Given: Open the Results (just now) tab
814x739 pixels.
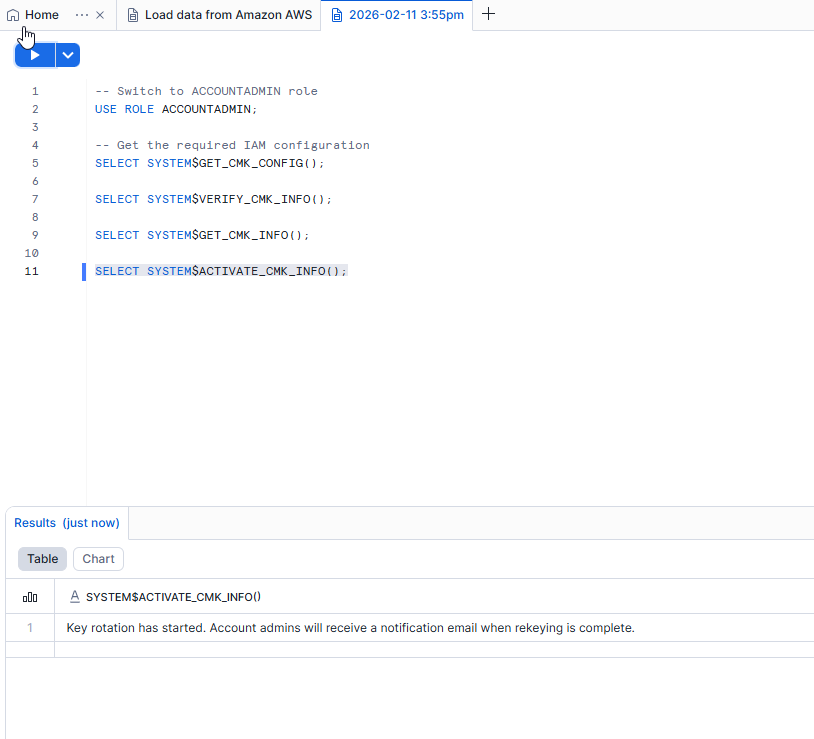Looking at the screenshot, I should 67,523.
